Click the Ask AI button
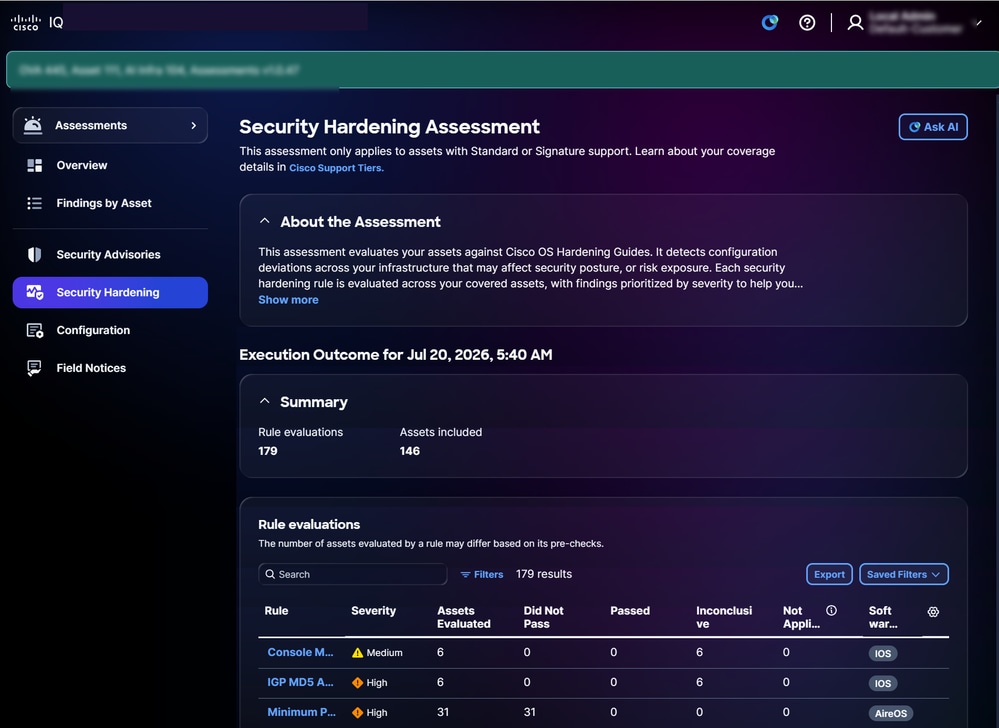The height and width of the screenshot is (728, 999). point(933,127)
